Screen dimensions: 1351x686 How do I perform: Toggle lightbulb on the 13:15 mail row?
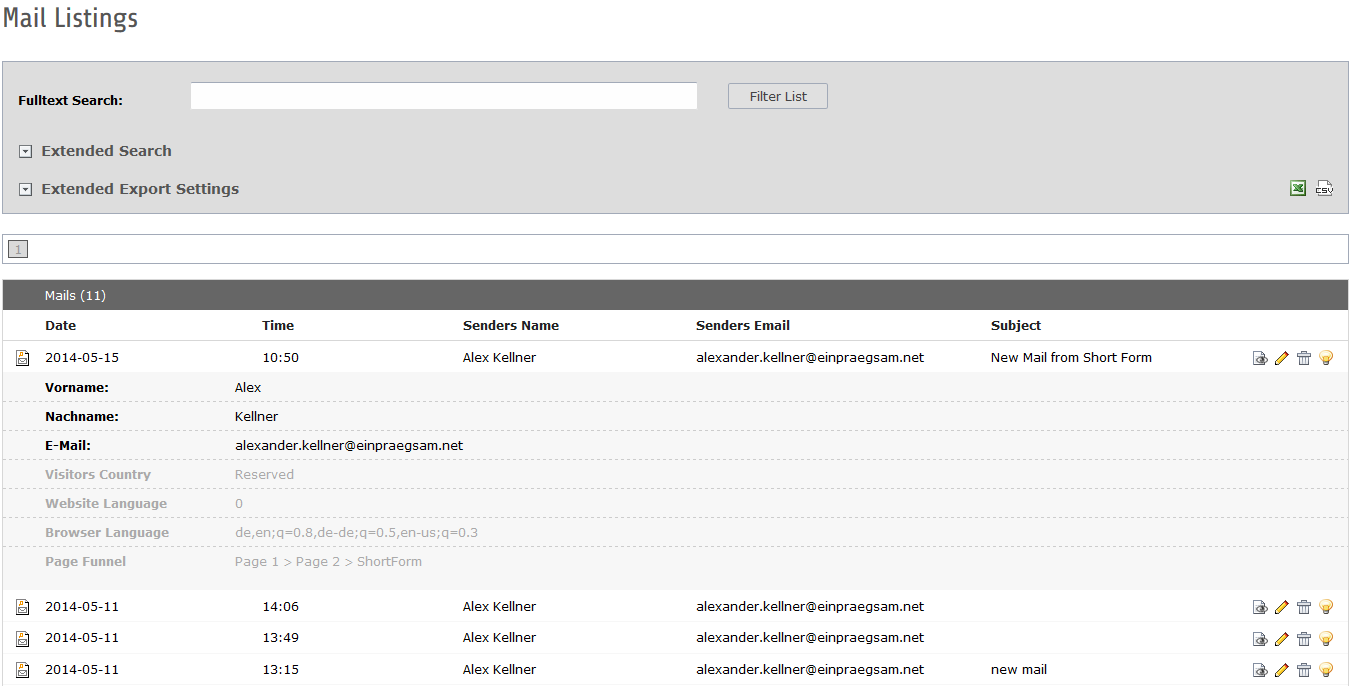(1326, 670)
